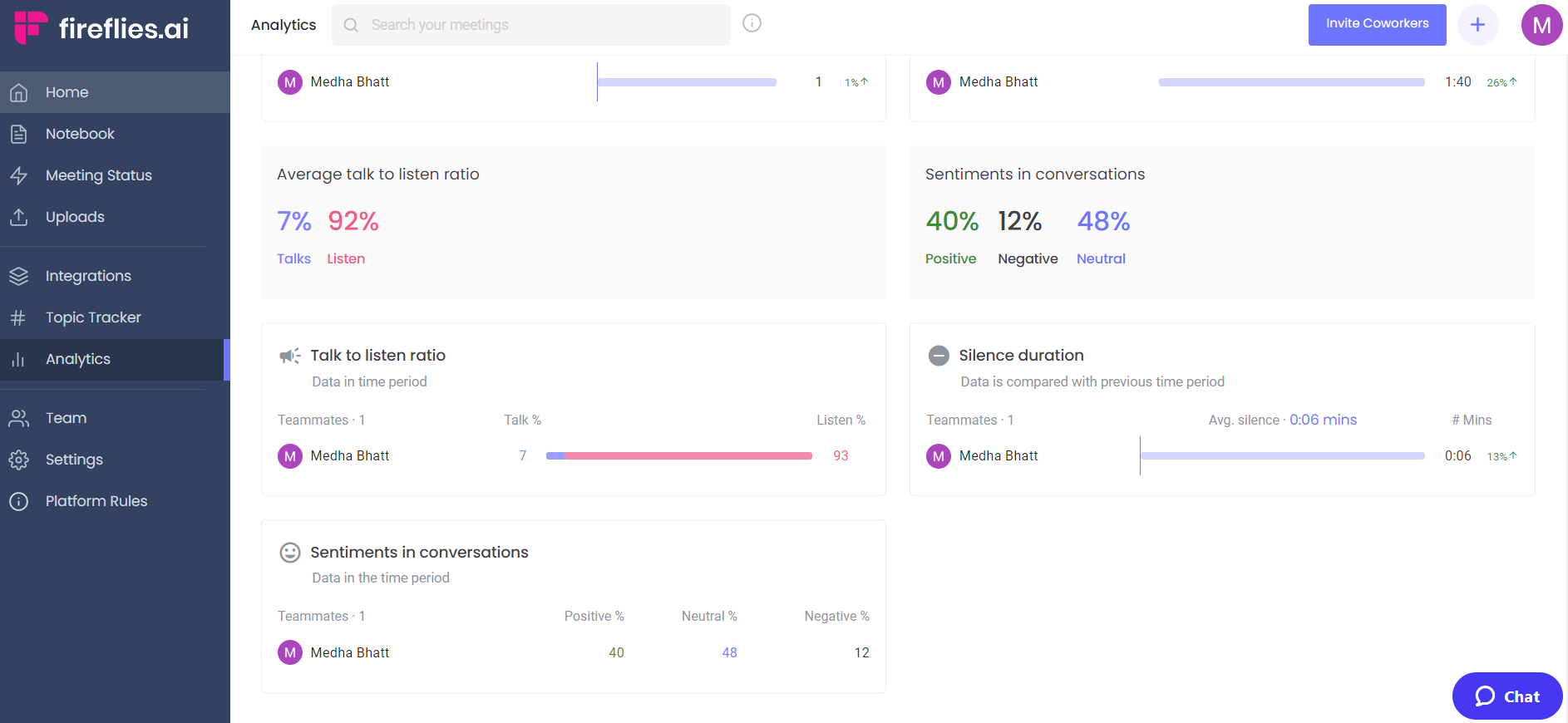
Task: Navigate to Integrations
Action: tap(88, 276)
